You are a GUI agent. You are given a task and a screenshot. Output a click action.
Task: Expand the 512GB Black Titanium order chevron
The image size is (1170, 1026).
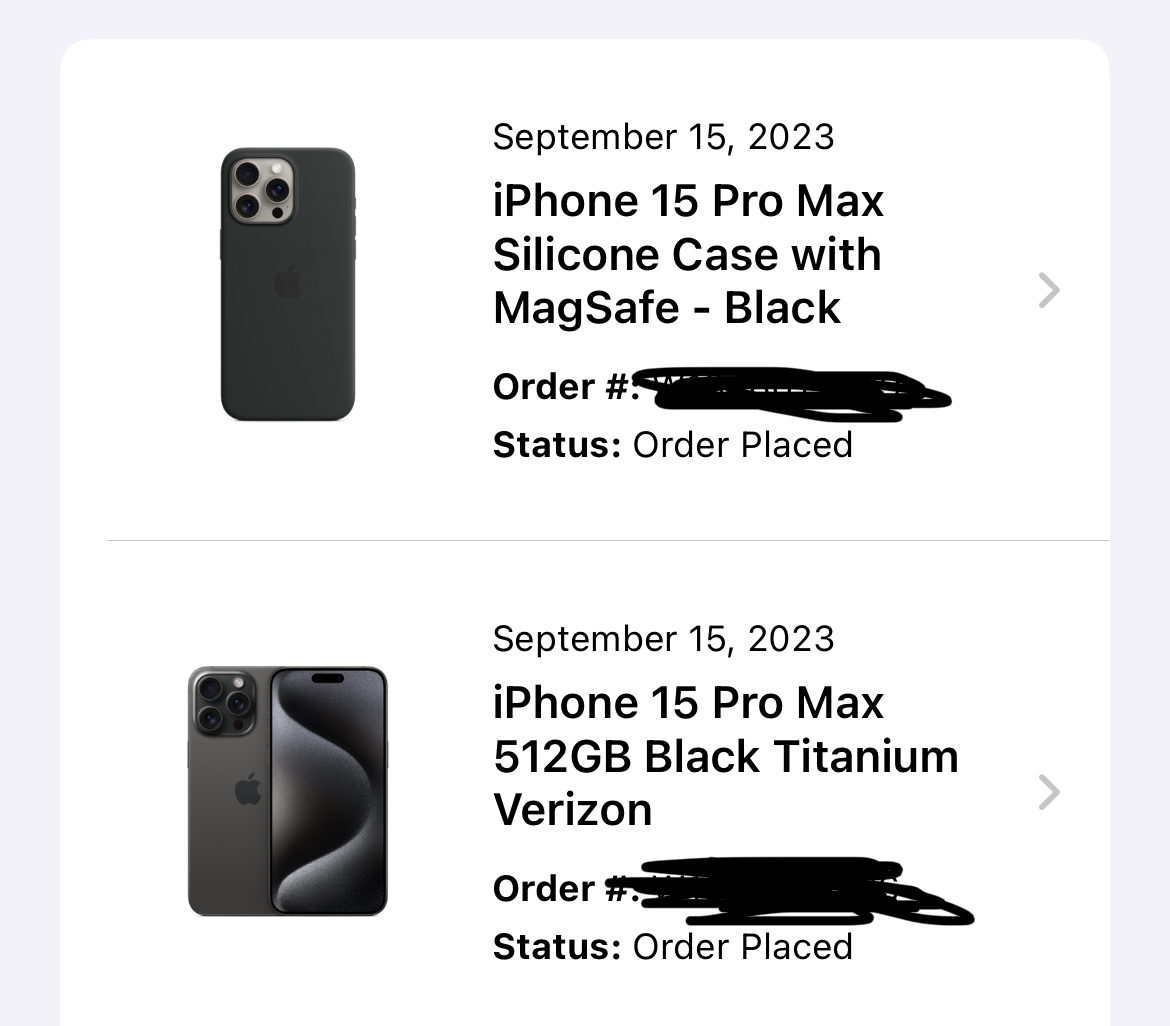(x=1048, y=792)
